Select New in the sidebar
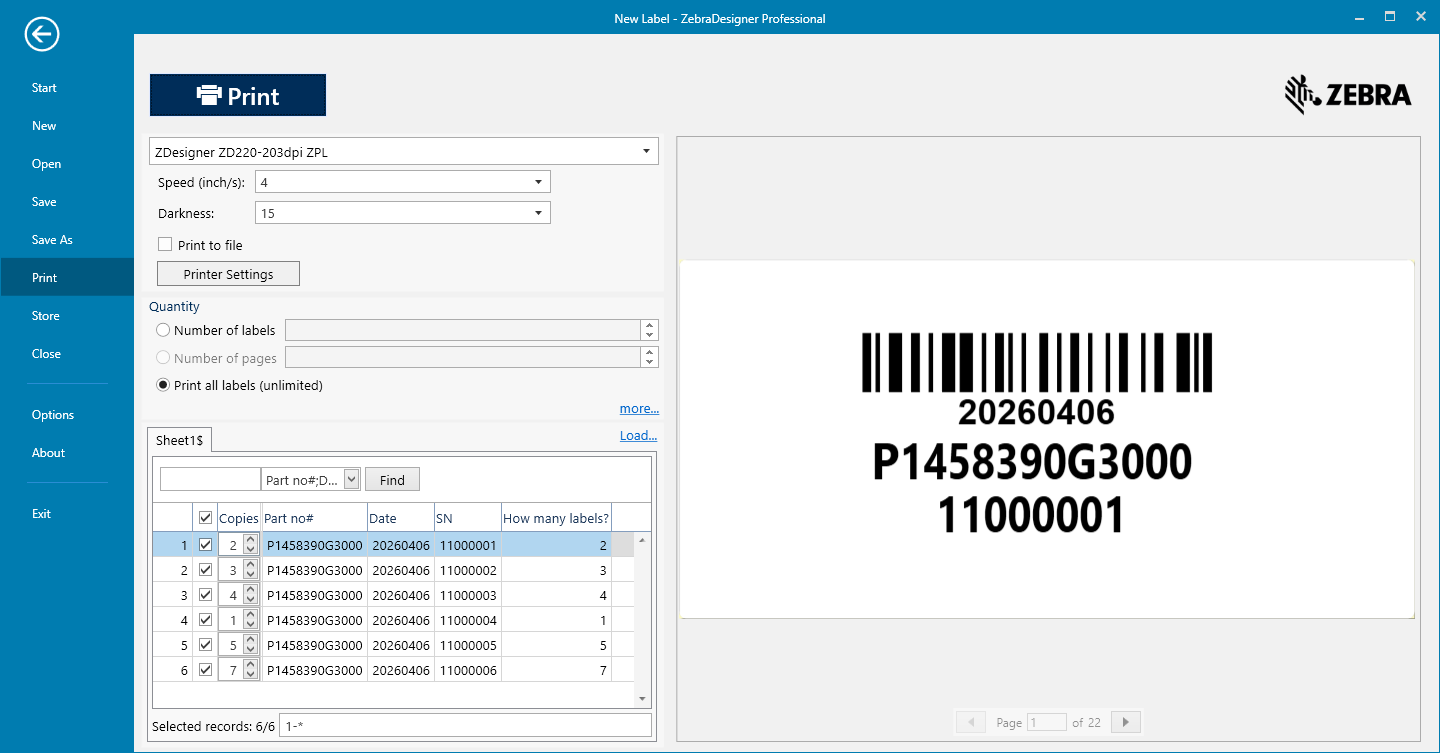The image size is (1440, 753). tap(44, 126)
